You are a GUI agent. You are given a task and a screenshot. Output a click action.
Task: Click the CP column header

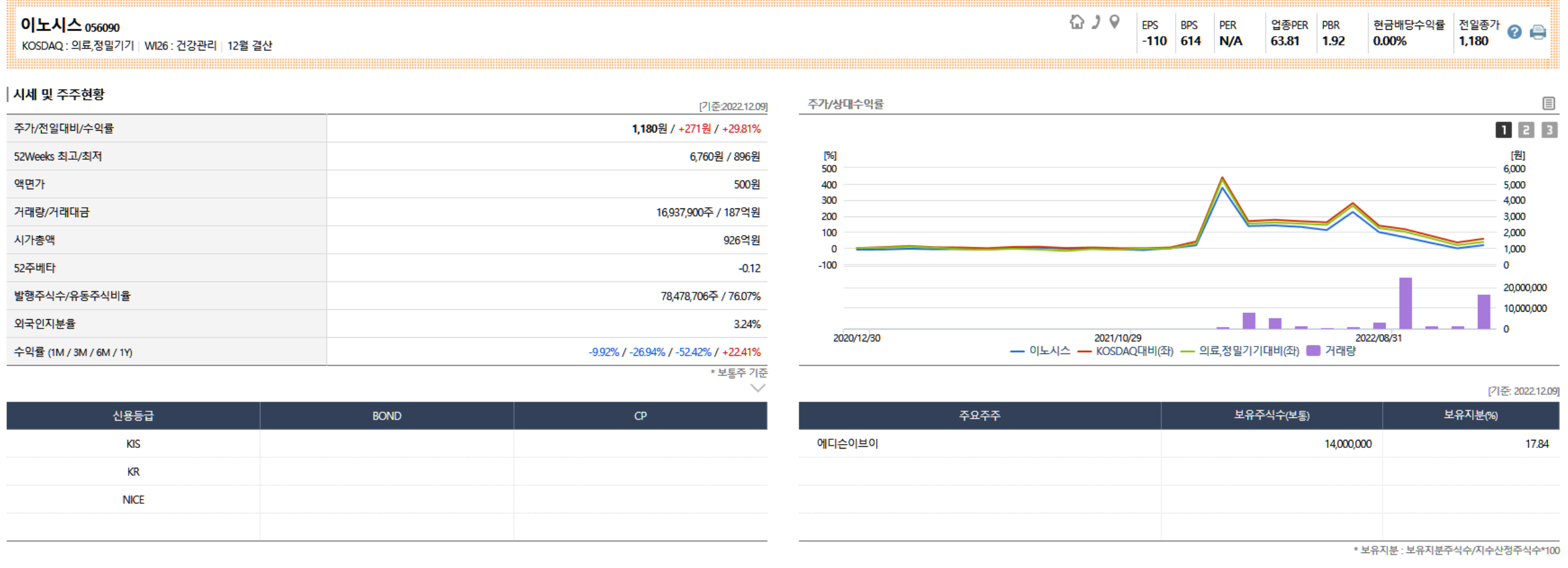click(640, 416)
